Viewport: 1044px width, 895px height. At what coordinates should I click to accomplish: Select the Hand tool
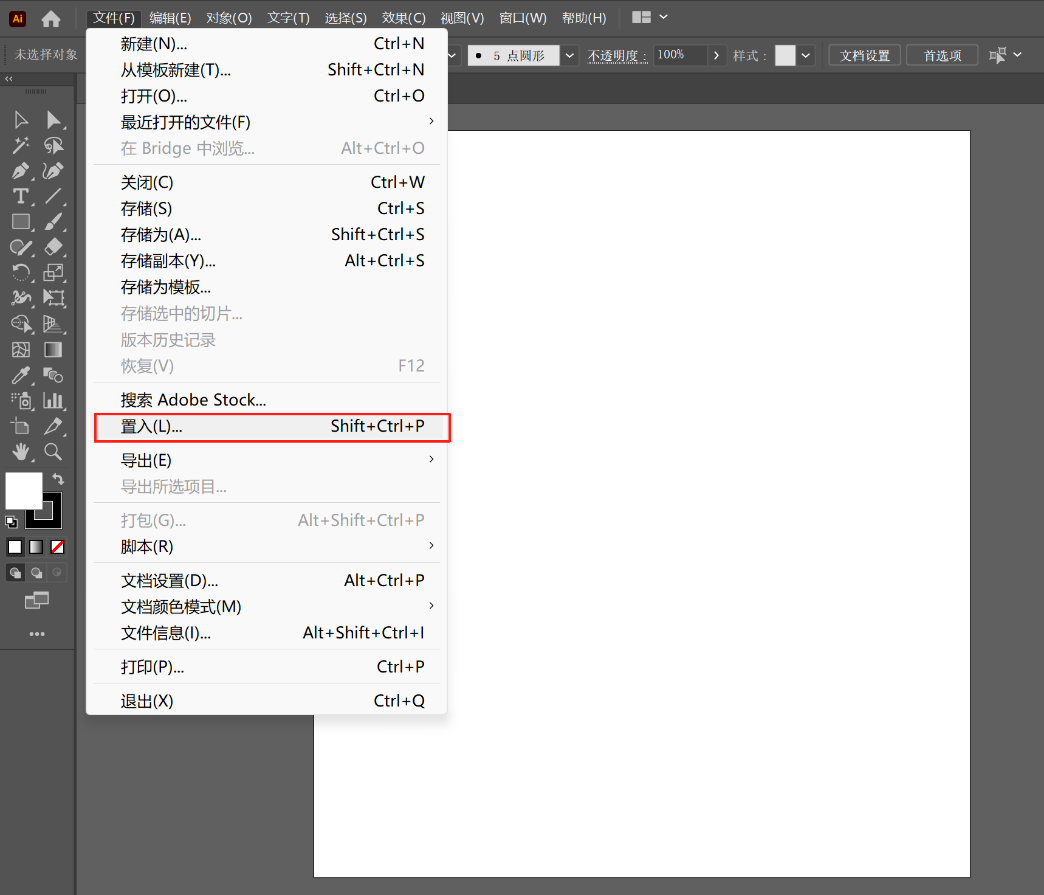21,452
